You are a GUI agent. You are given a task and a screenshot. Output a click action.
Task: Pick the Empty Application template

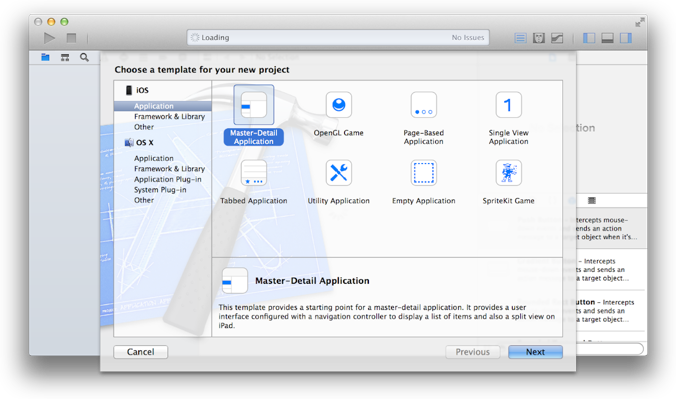click(423, 182)
